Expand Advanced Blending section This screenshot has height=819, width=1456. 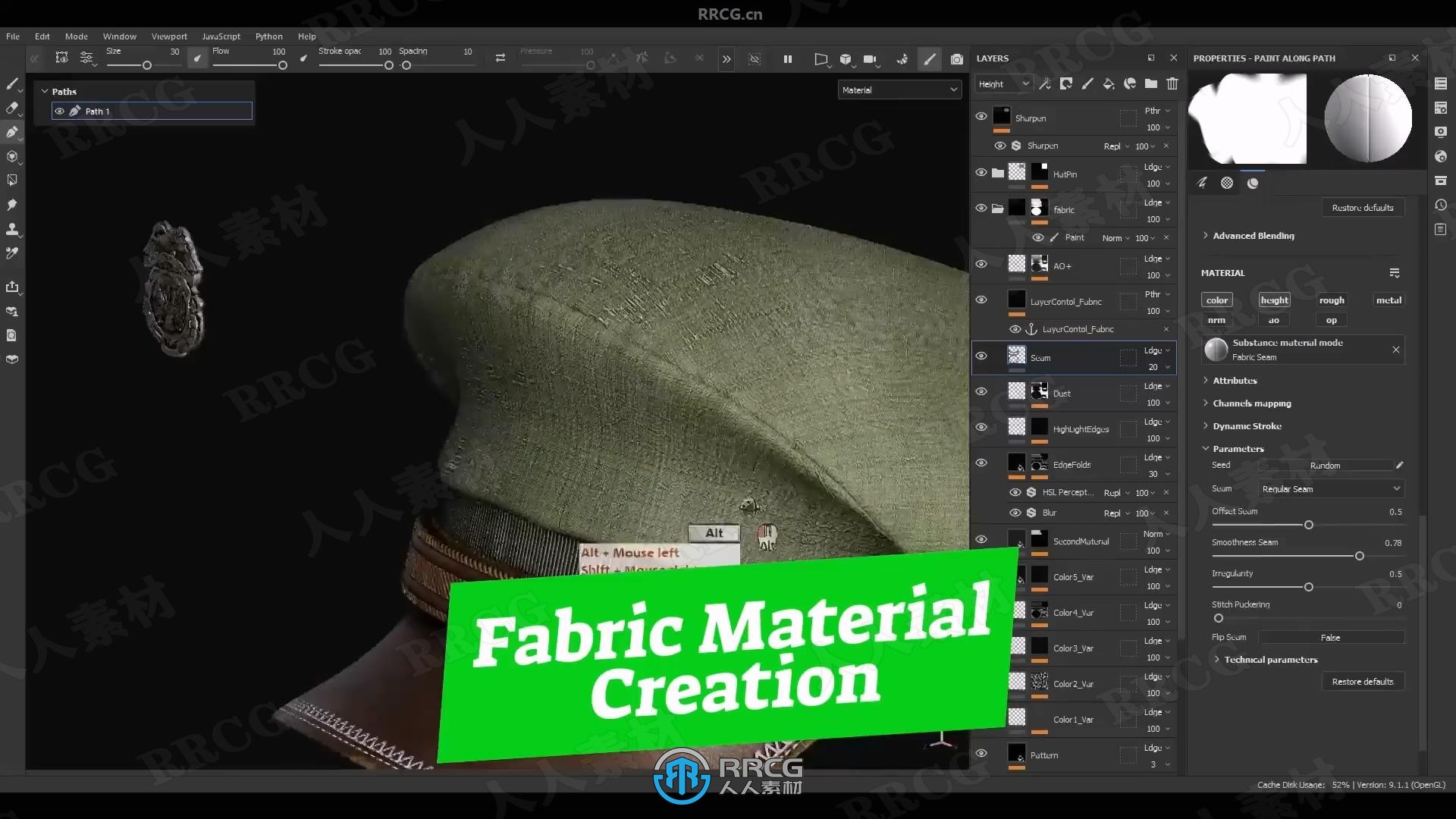pyautogui.click(x=1253, y=236)
